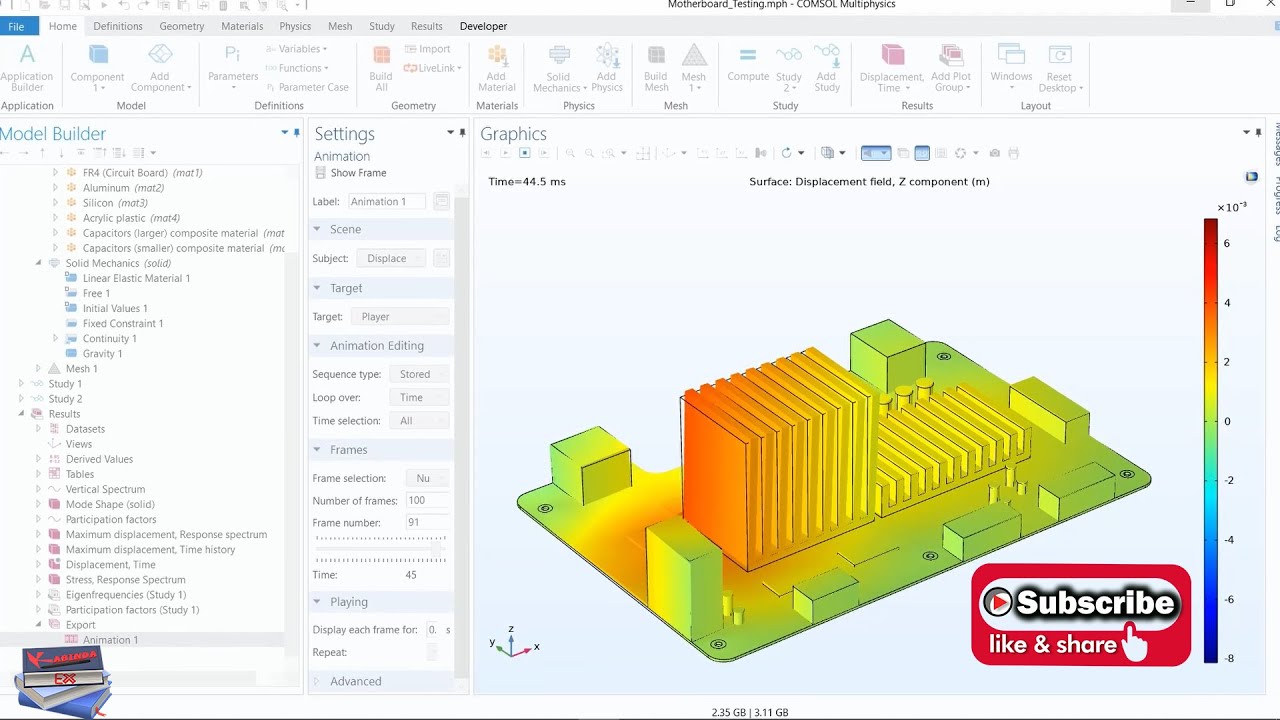Screen dimensions: 1280x720
Task: Switch to the Geometry ribbon tab
Action: tap(182, 26)
